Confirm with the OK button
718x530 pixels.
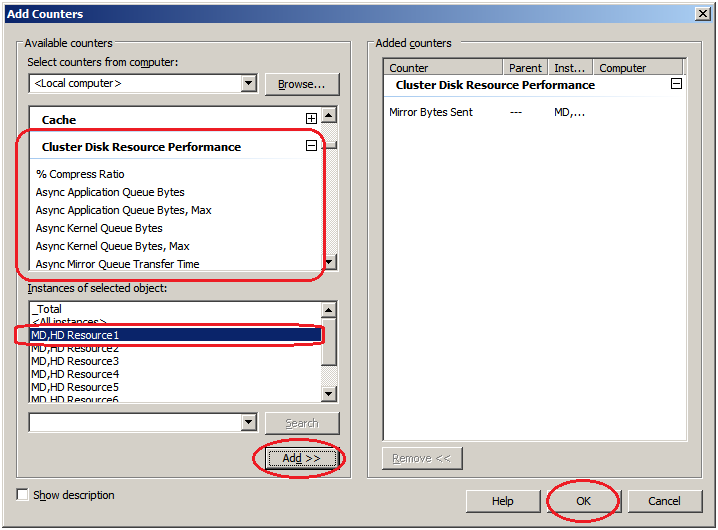pyautogui.click(x=583, y=501)
